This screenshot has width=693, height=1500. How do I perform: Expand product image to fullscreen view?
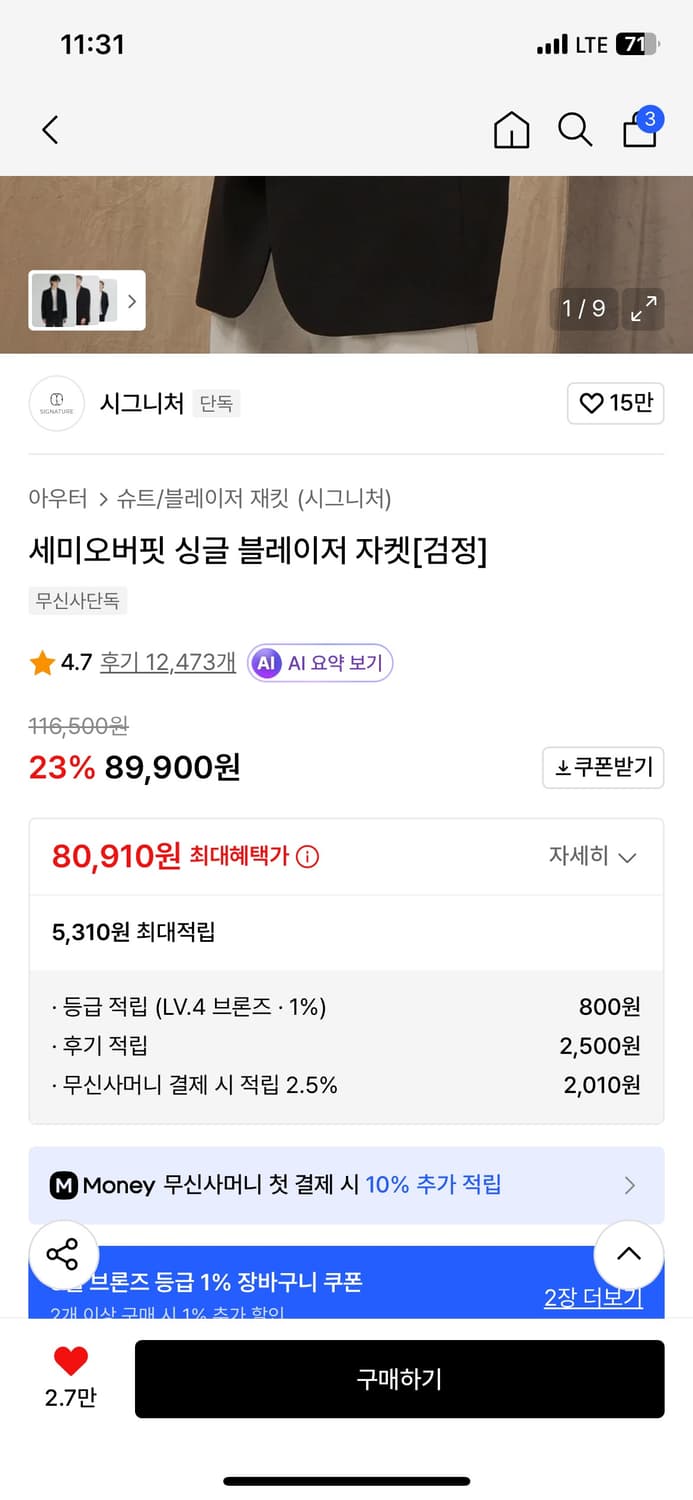click(643, 309)
